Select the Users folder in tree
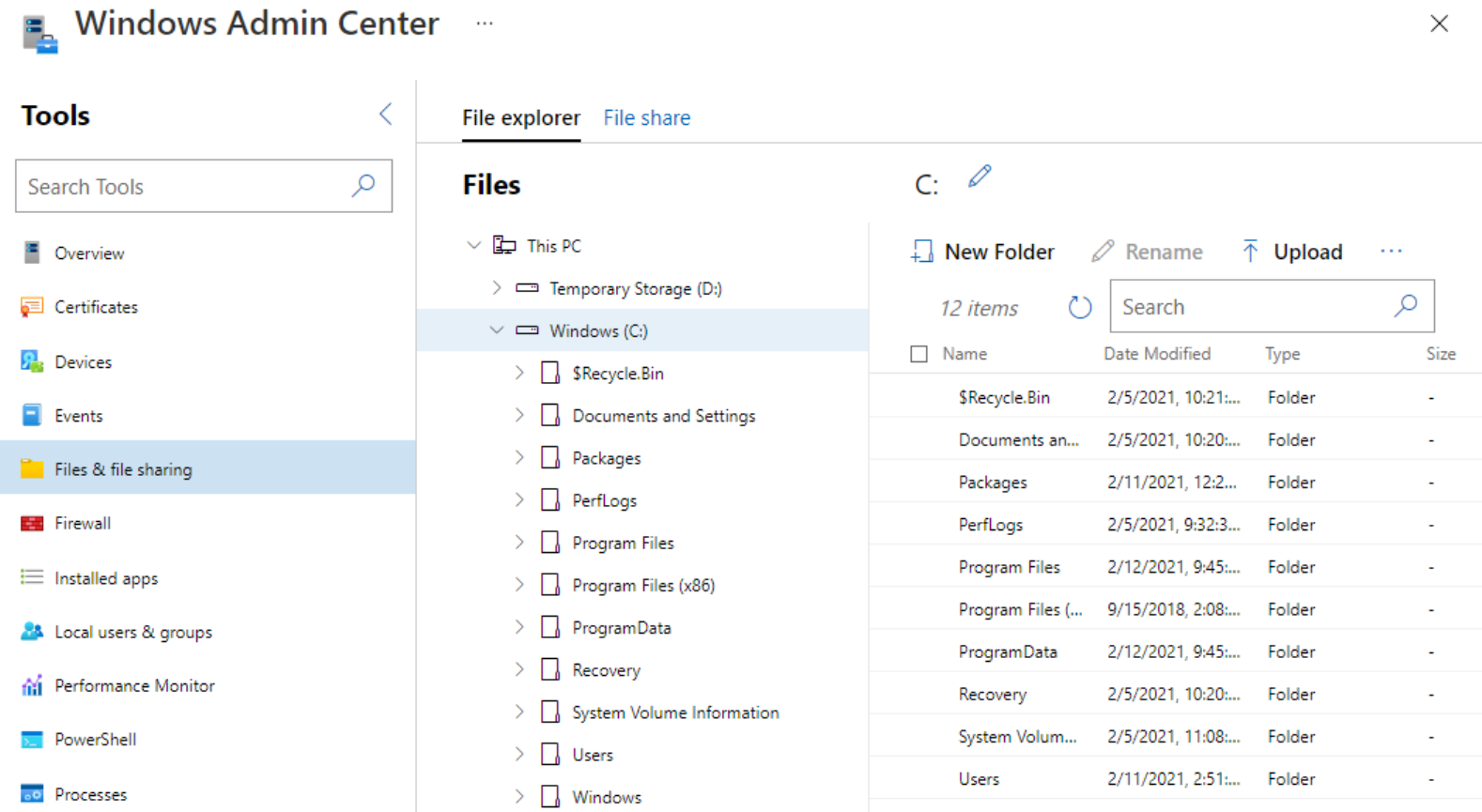This screenshot has width=1482, height=812. point(593,755)
